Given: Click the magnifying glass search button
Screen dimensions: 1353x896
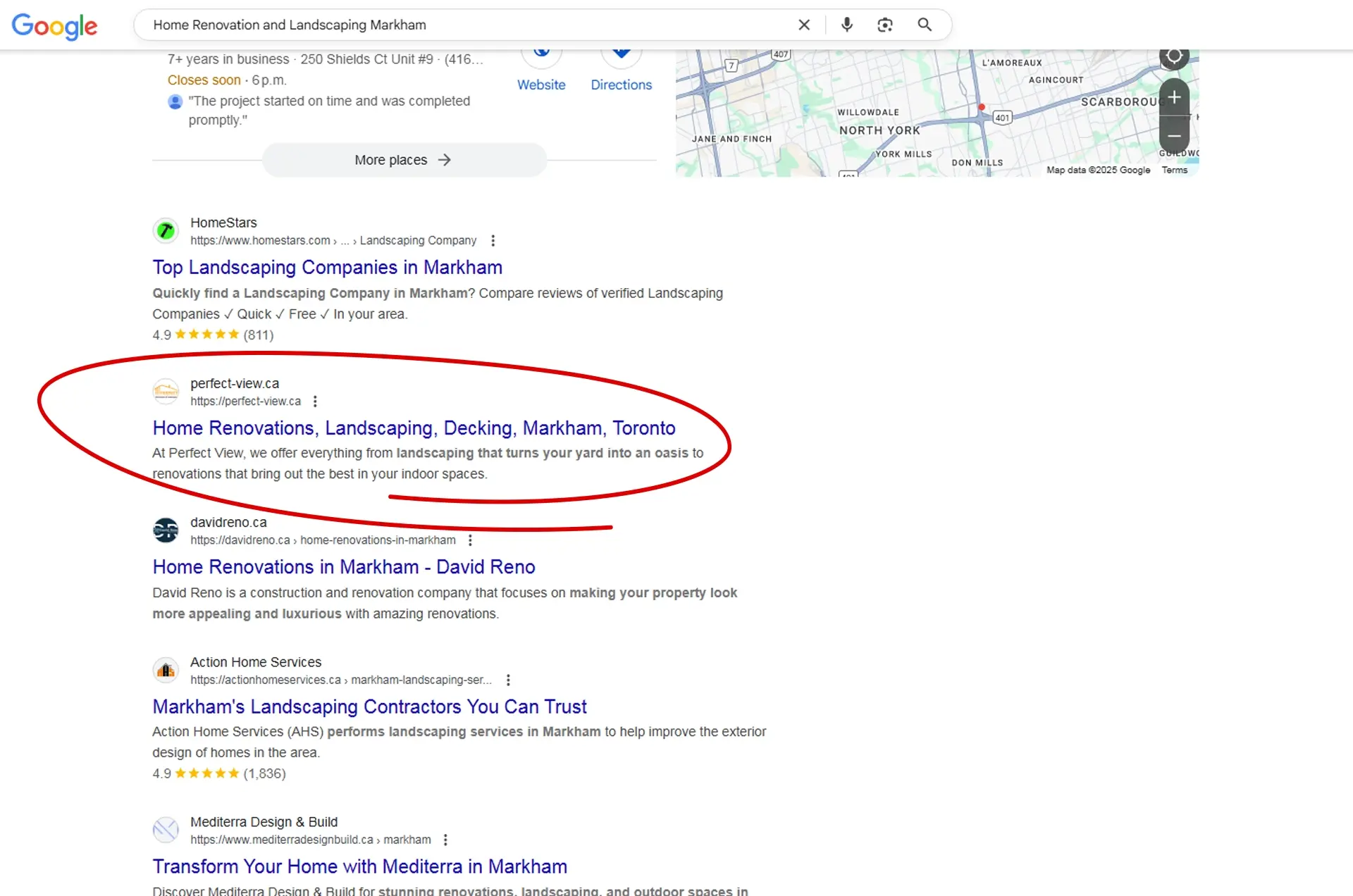Looking at the screenshot, I should coord(925,25).
